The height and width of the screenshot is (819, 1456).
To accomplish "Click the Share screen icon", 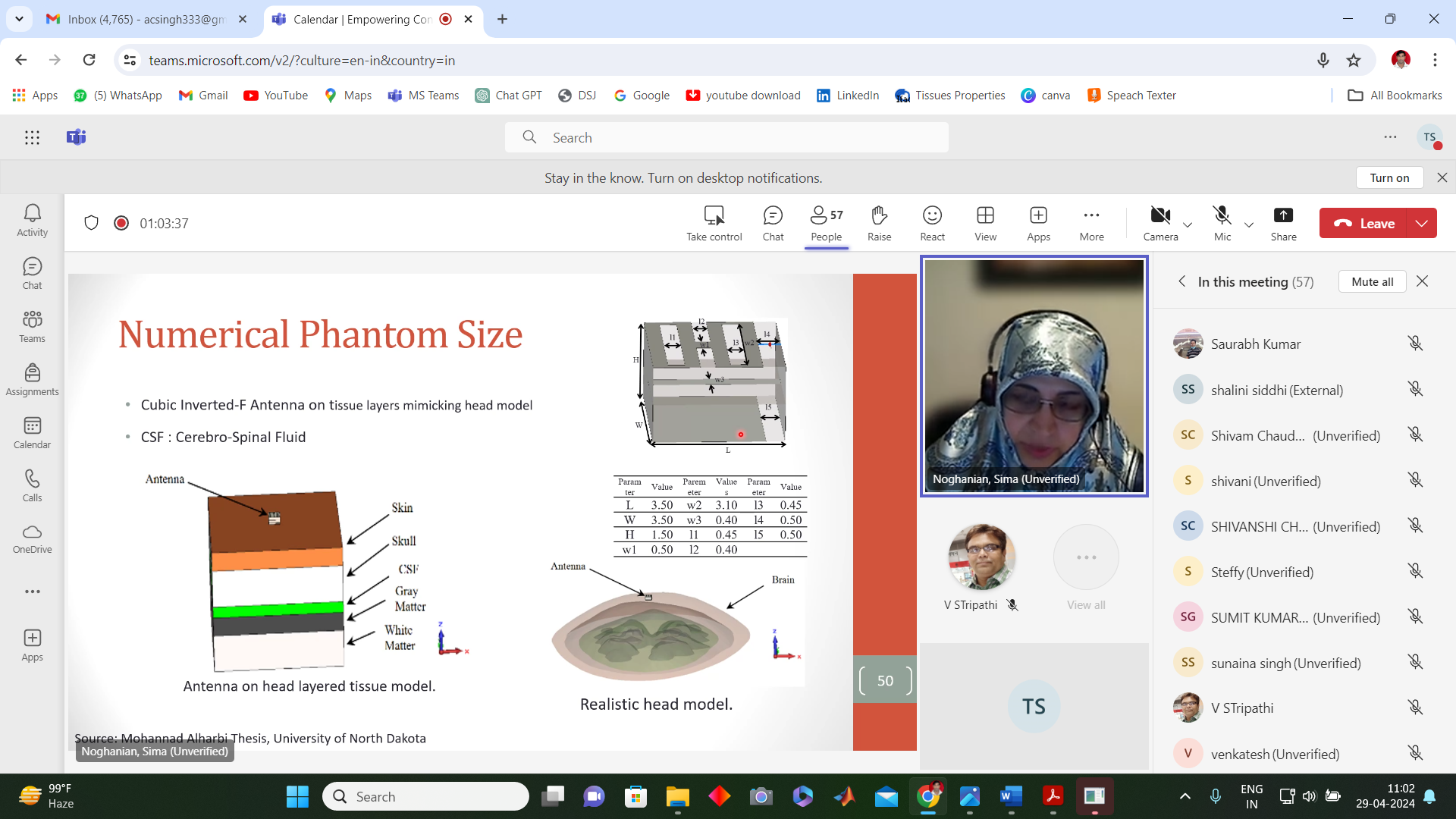I will tap(1283, 223).
